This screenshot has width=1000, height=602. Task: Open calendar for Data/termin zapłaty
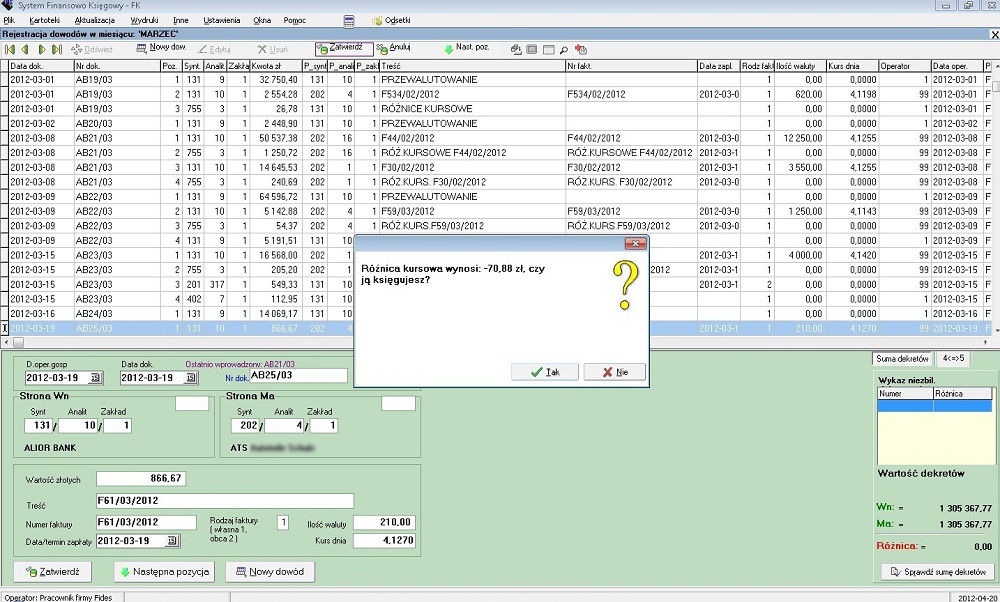pos(172,541)
